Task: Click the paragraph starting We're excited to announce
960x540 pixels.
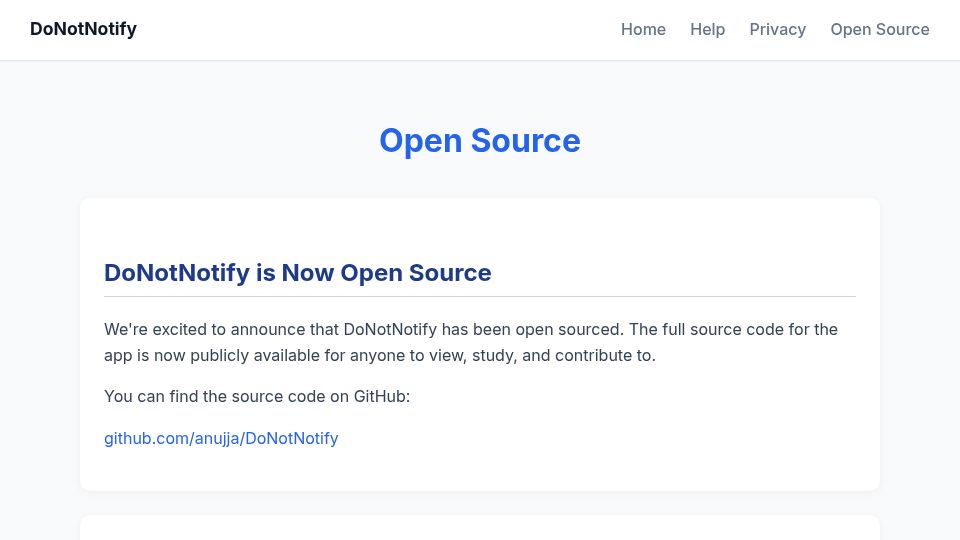Action: coord(471,342)
